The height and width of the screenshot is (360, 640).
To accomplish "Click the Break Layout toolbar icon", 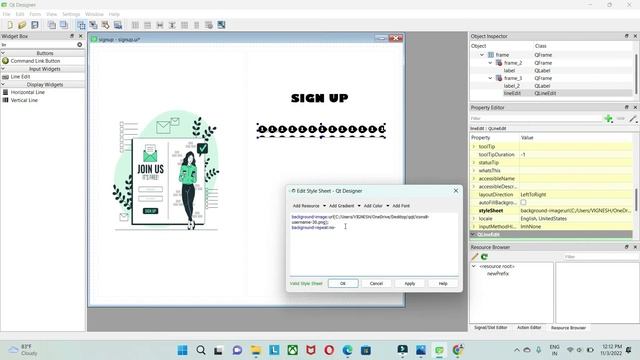I will click(209, 25).
